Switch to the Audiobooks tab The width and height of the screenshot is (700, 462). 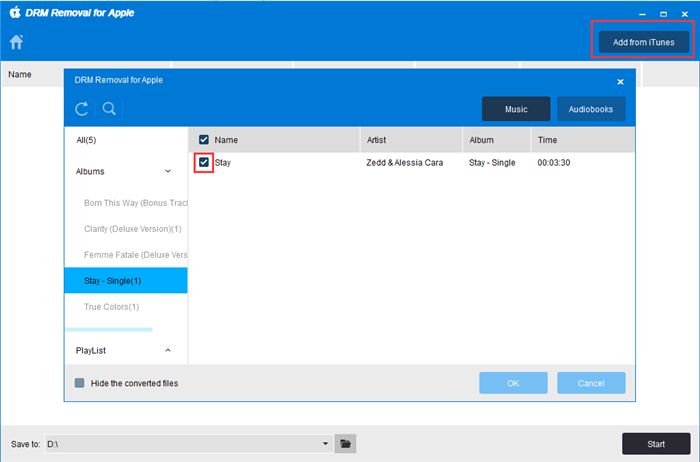(x=591, y=109)
